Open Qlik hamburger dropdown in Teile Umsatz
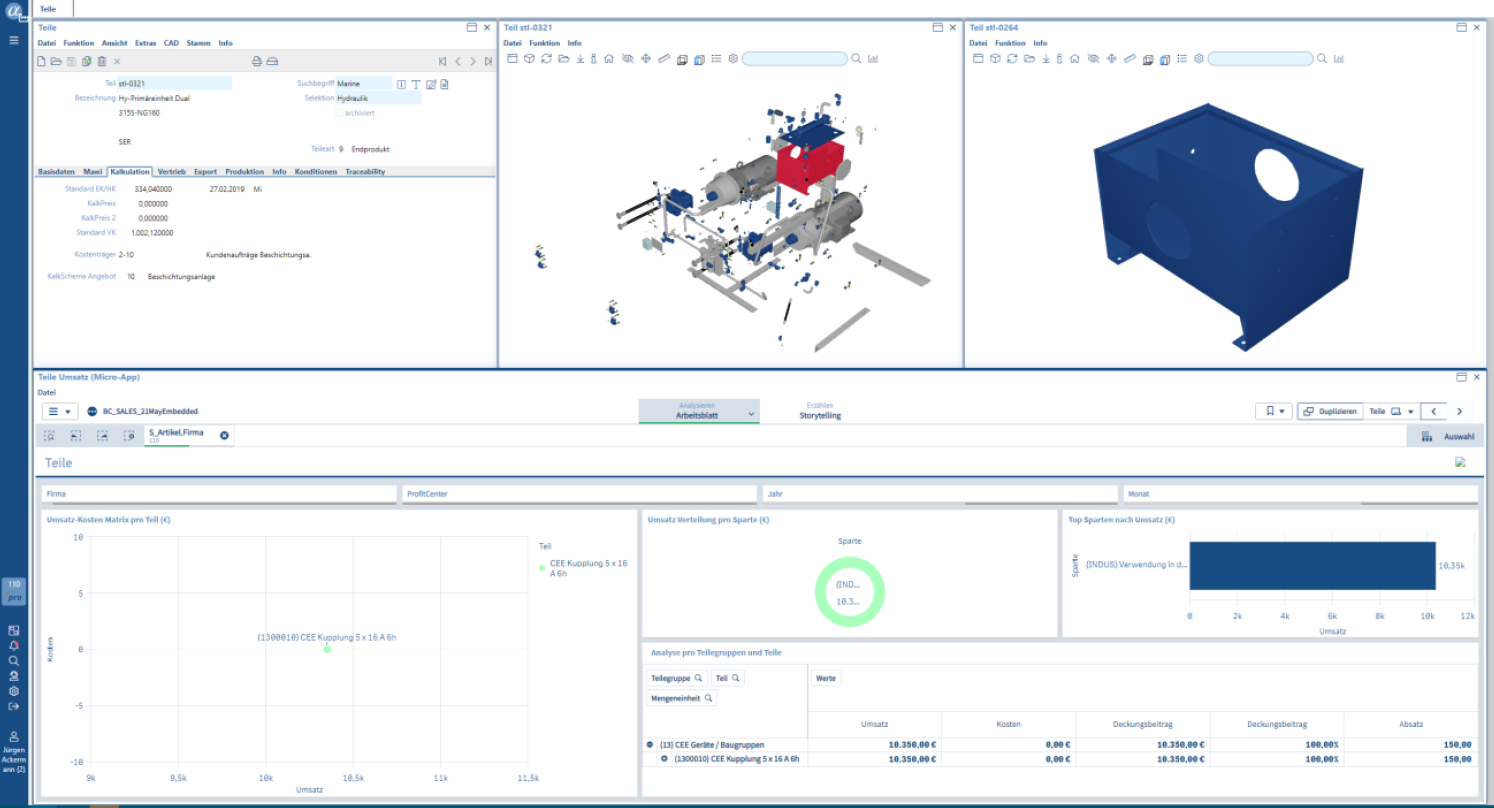1494x808 pixels. pyautogui.click(x=60, y=411)
